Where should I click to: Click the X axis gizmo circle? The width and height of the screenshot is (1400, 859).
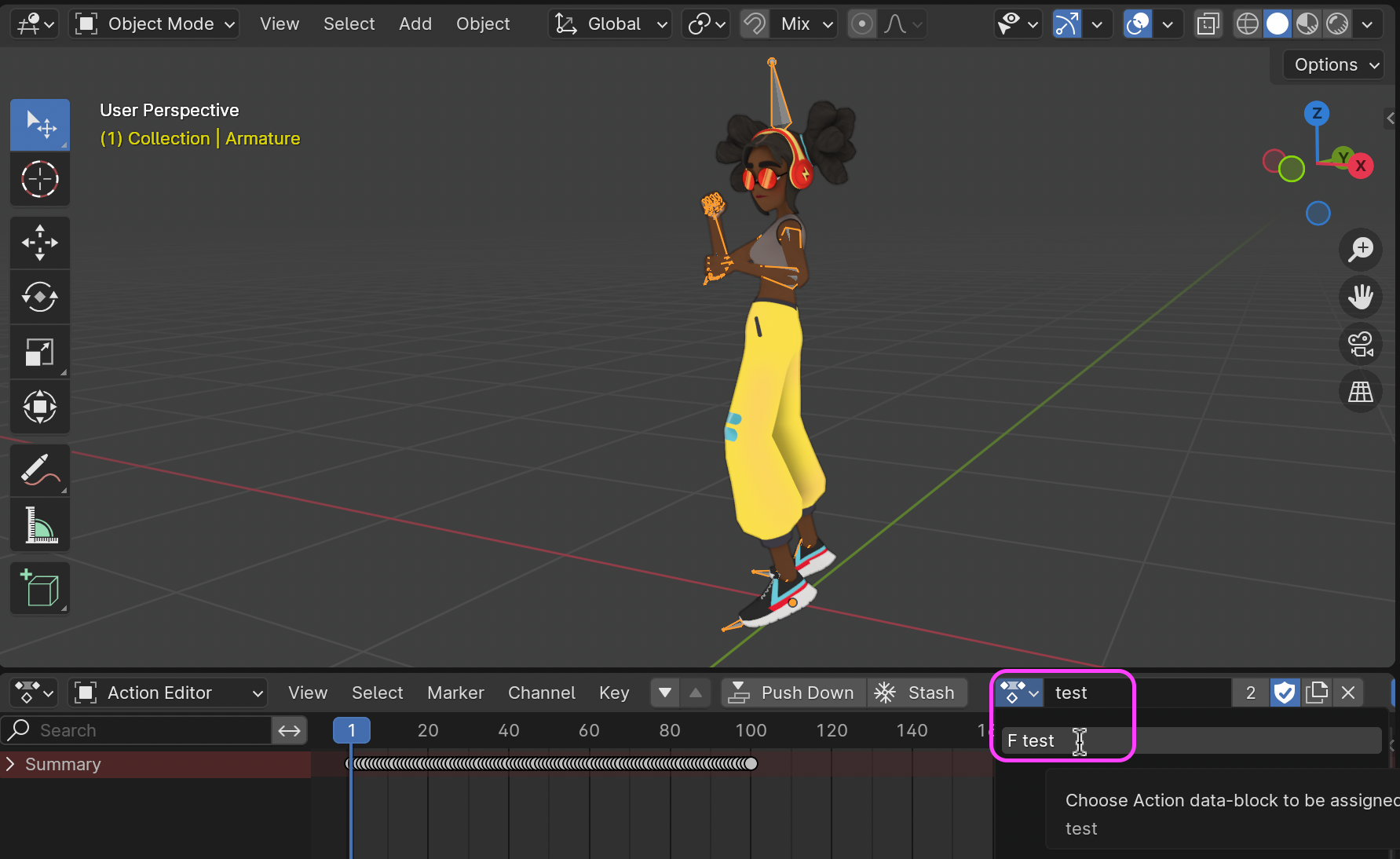pyautogui.click(x=1361, y=166)
